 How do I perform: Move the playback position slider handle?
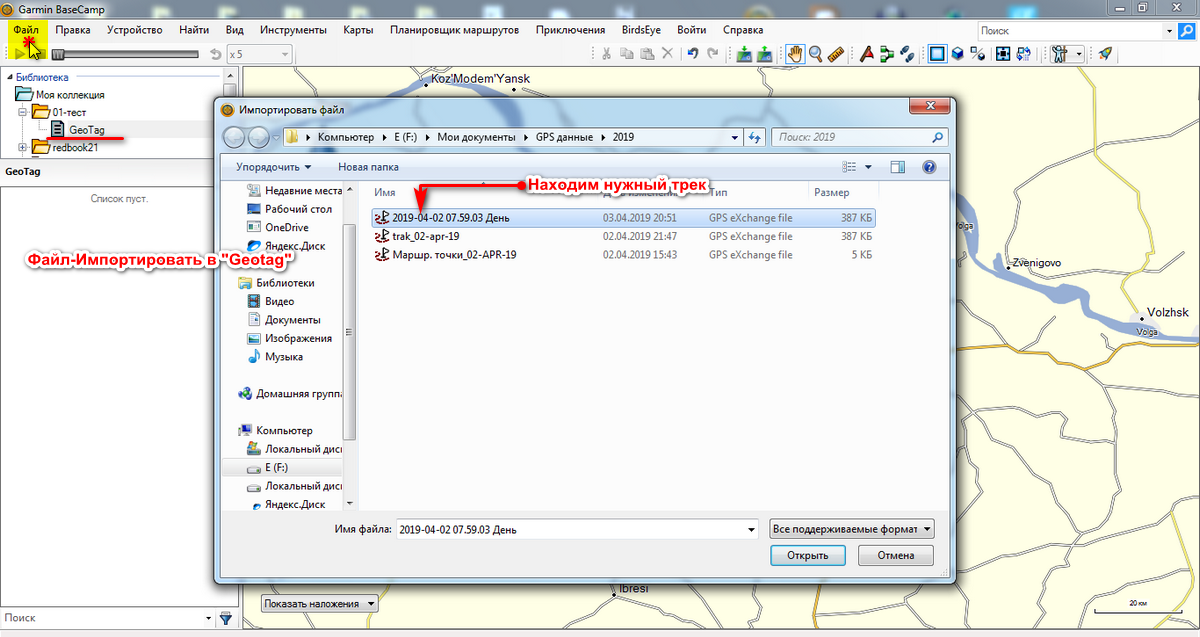click(x=58, y=54)
